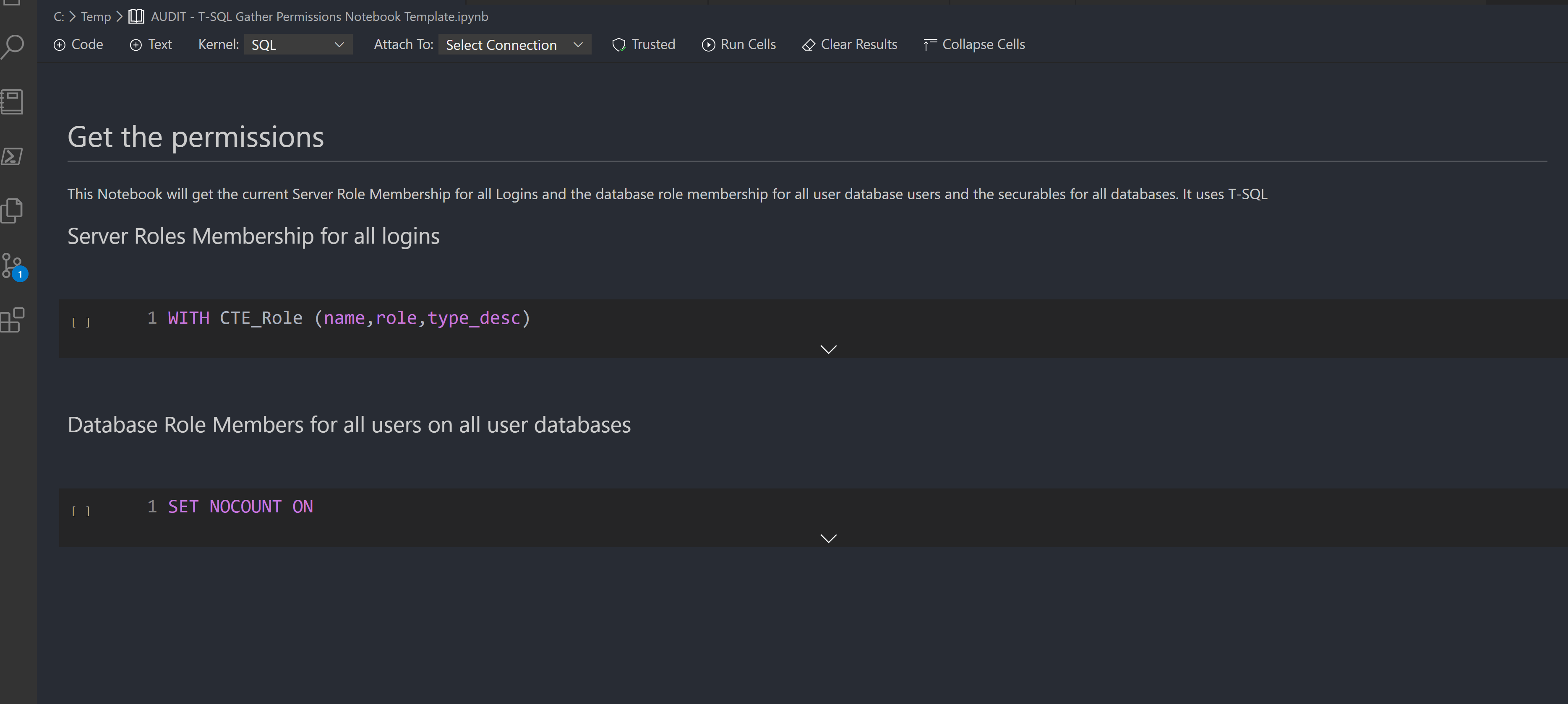
Task: Open the Explorer files icon
Action: (x=12, y=210)
